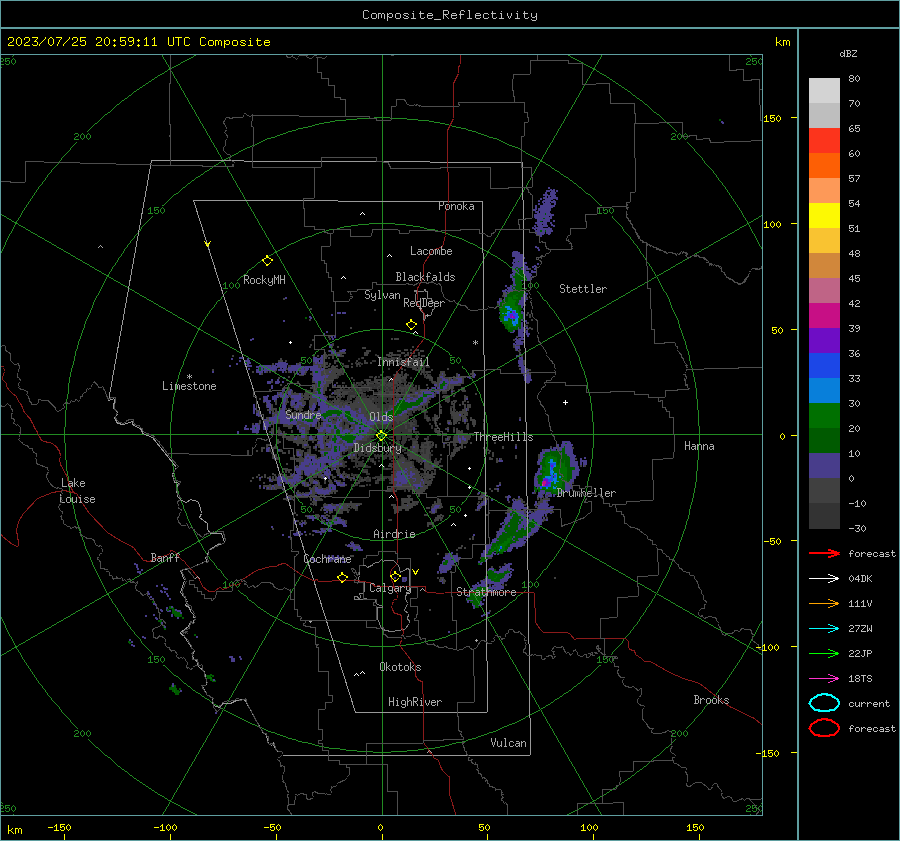
Task: Click the Lacombe town label
Action: 431,251
